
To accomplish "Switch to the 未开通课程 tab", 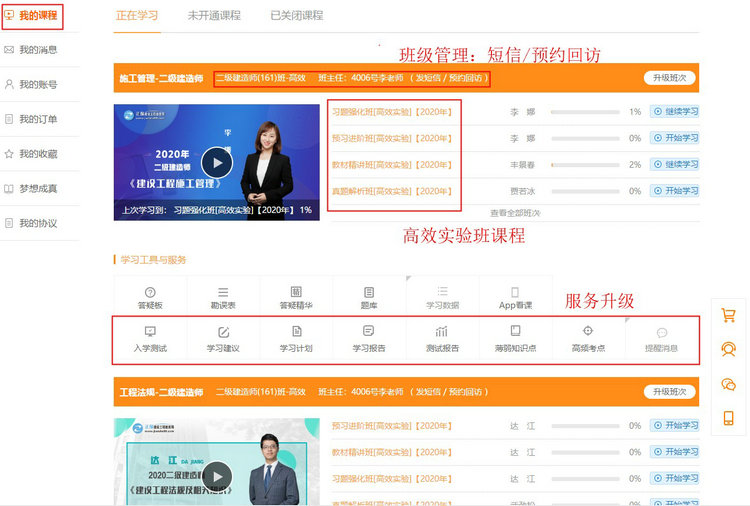I will tap(214, 16).
